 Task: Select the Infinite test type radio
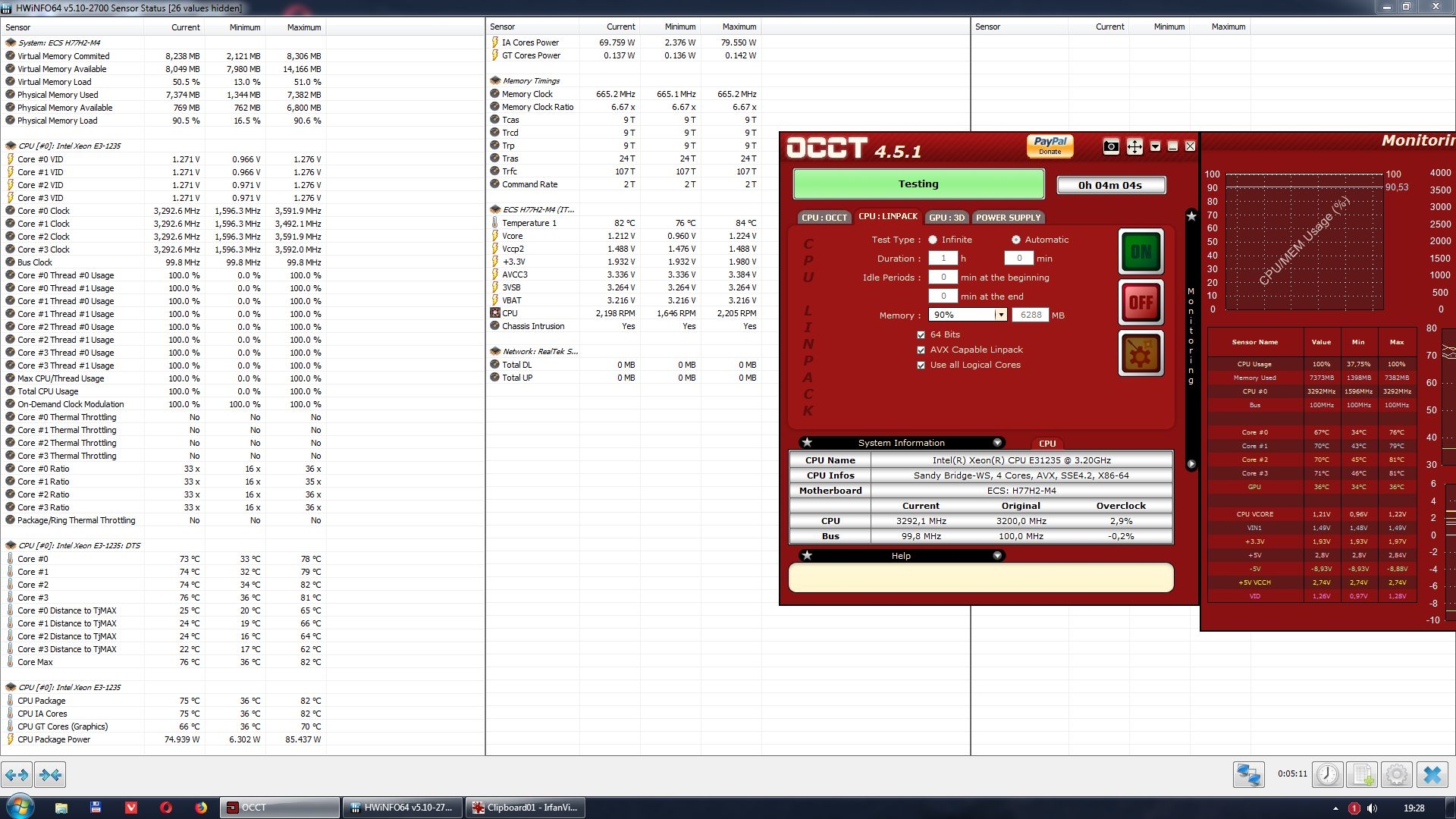coord(933,240)
